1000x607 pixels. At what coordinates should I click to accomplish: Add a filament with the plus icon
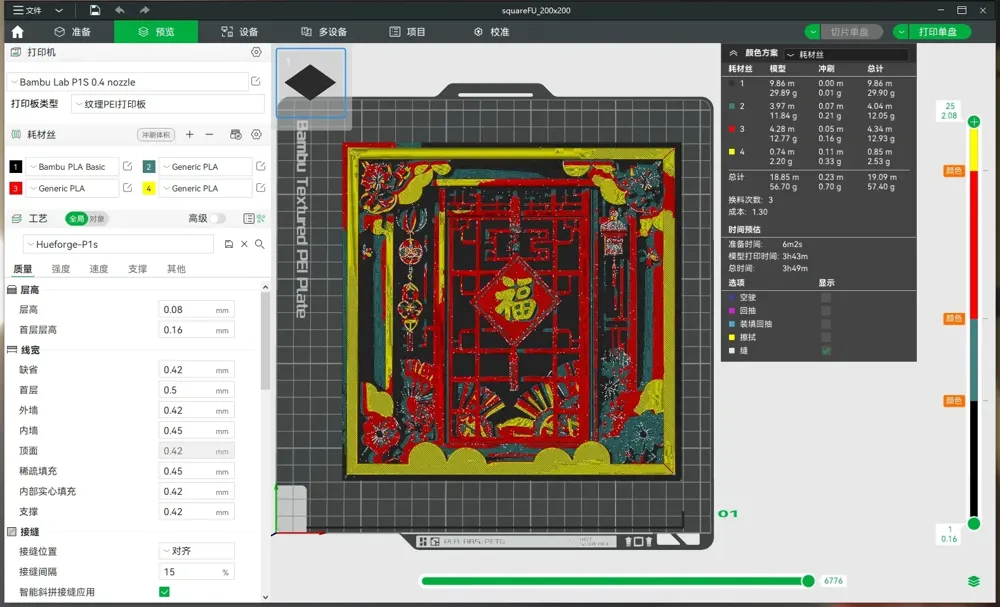coord(189,135)
